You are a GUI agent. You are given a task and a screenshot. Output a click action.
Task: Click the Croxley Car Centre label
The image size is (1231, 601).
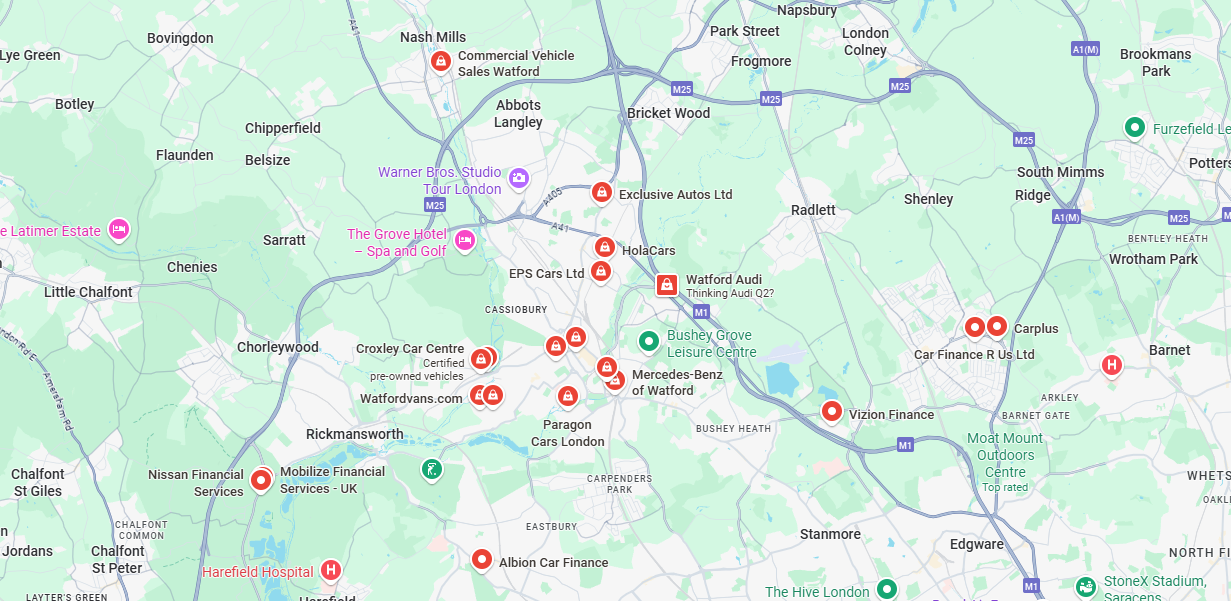[410, 349]
